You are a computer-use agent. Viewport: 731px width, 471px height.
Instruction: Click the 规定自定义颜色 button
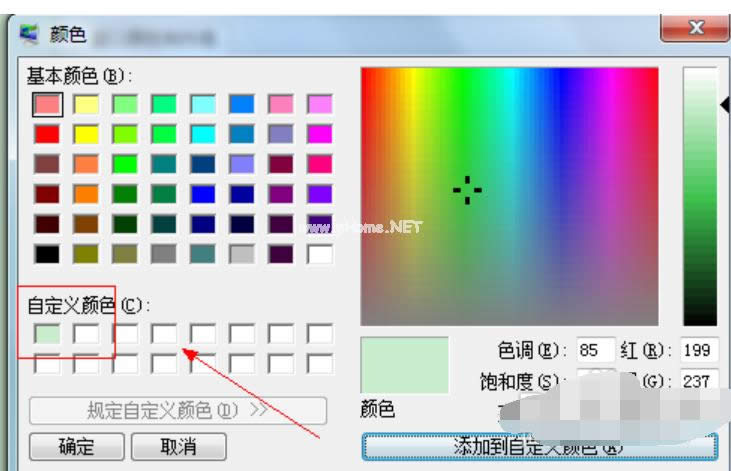[178, 411]
